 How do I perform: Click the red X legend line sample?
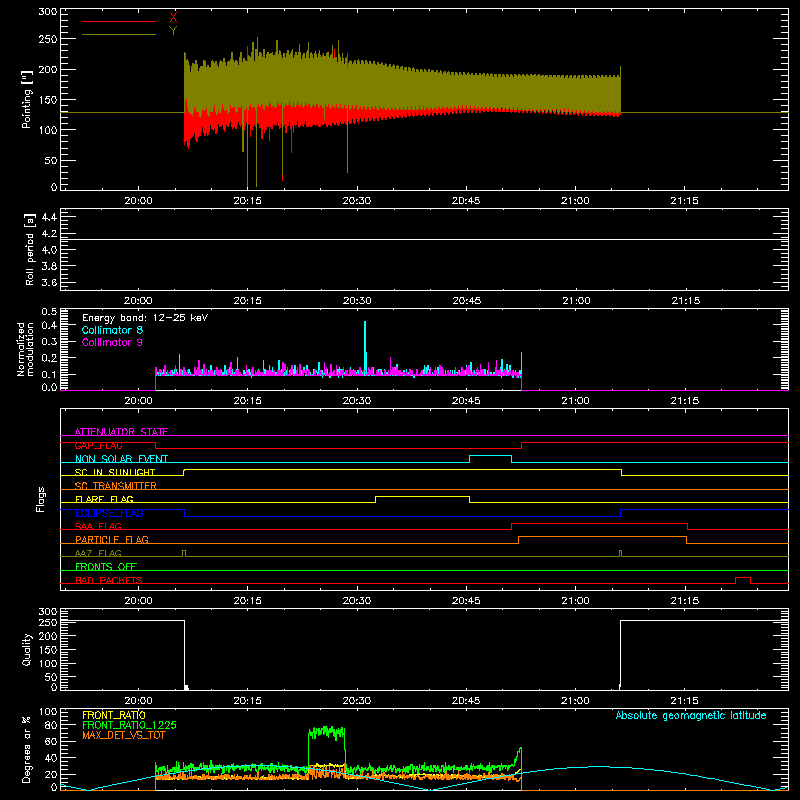[119, 21]
